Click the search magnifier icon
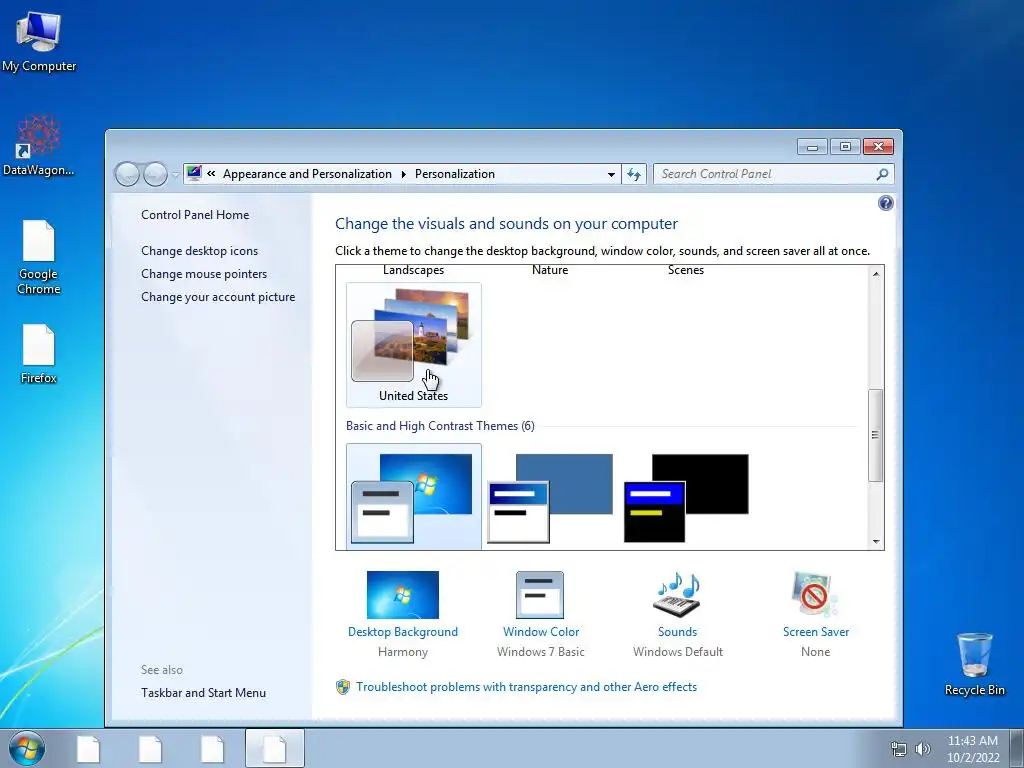The width and height of the screenshot is (1024, 768). (x=882, y=174)
